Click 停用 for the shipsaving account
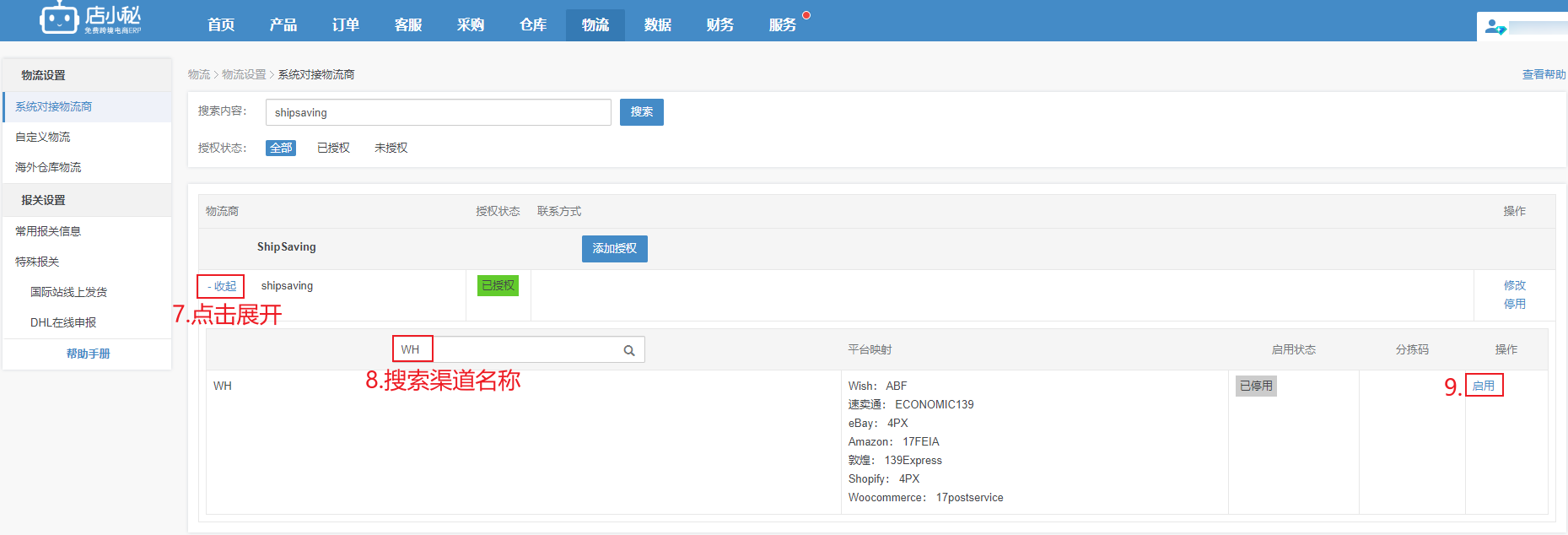This screenshot has width=1568, height=535. tap(1515, 305)
